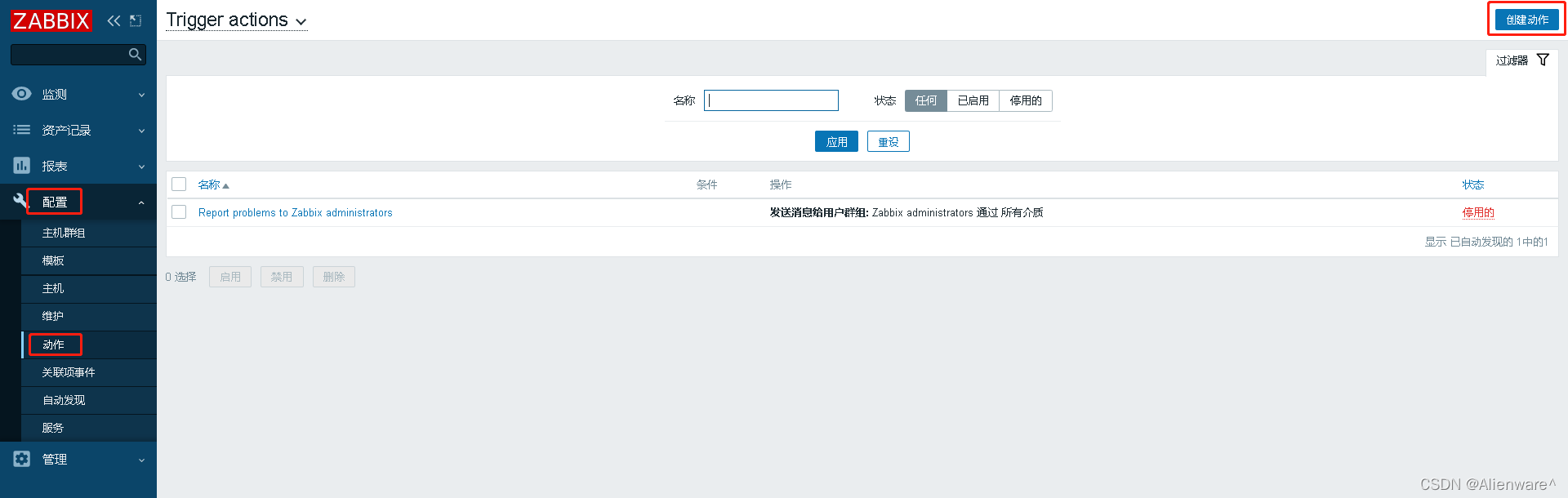Click the 禁用 bulk button
The height and width of the screenshot is (498, 1568).
coord(282,277)
